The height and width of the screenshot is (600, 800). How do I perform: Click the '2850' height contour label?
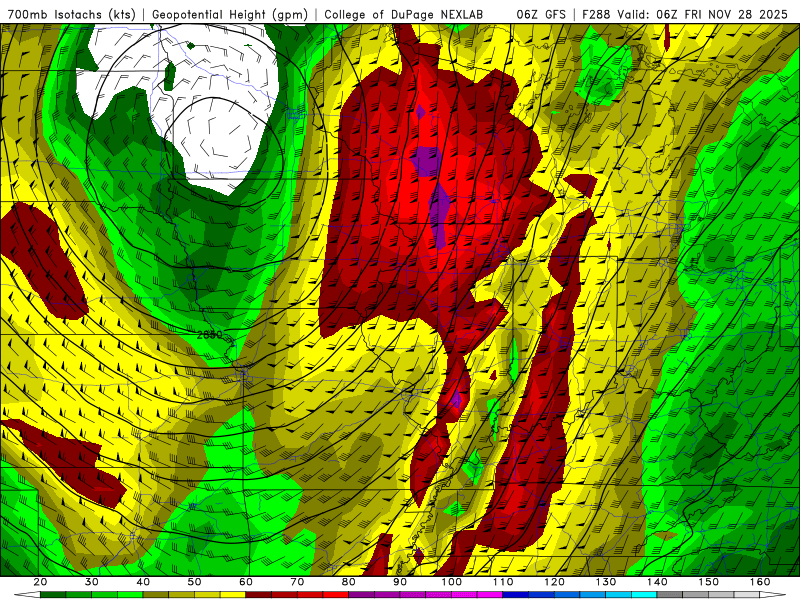point(210,335)
